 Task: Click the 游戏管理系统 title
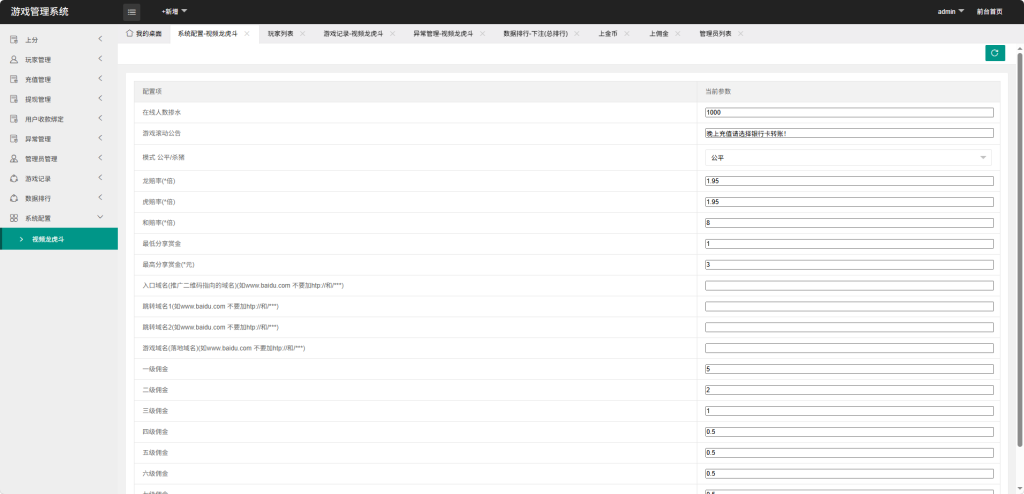click(x=39, y=12)
